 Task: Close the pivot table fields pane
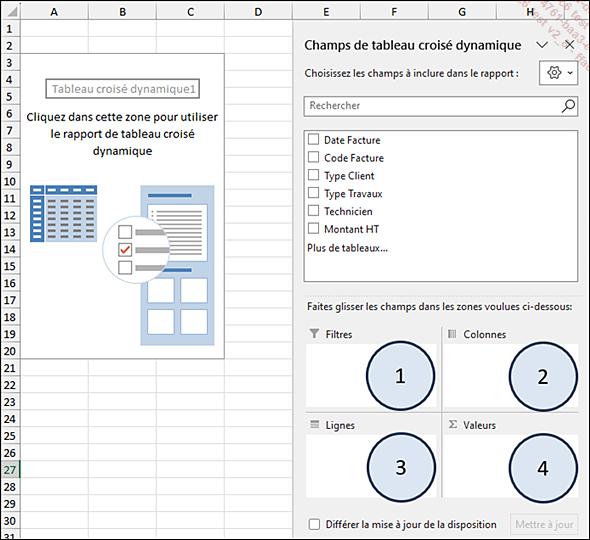(x=569, y=45)
